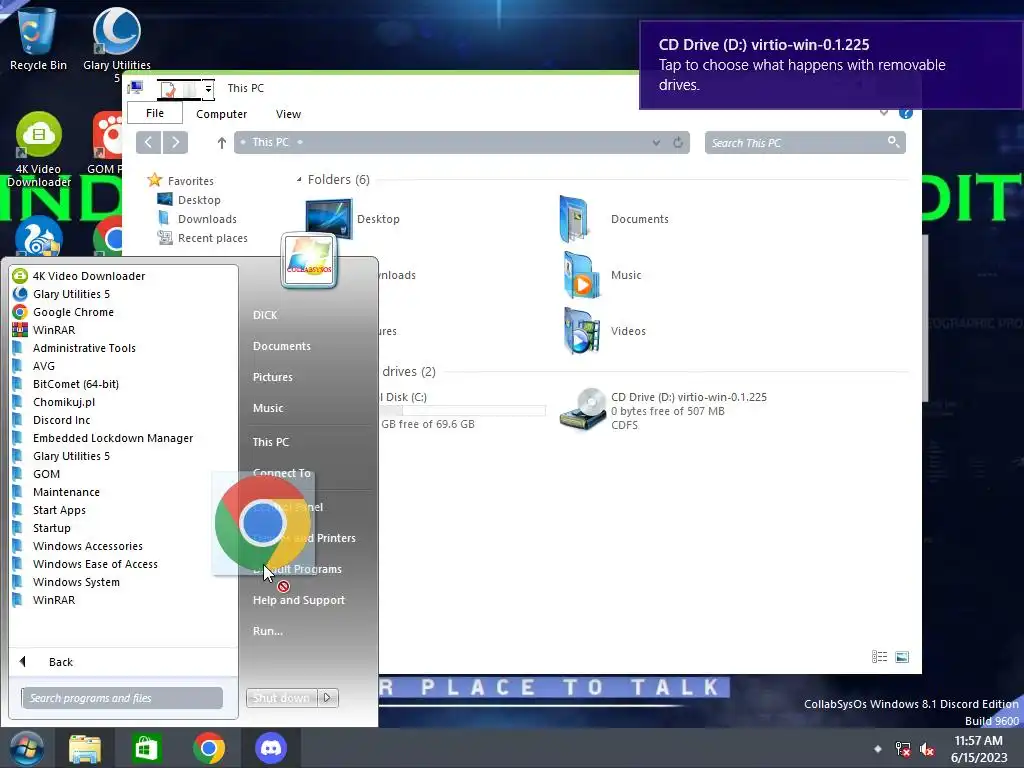1024x768 pixels.
Task: Open the View ribbon tab
Action: point(288,114)
